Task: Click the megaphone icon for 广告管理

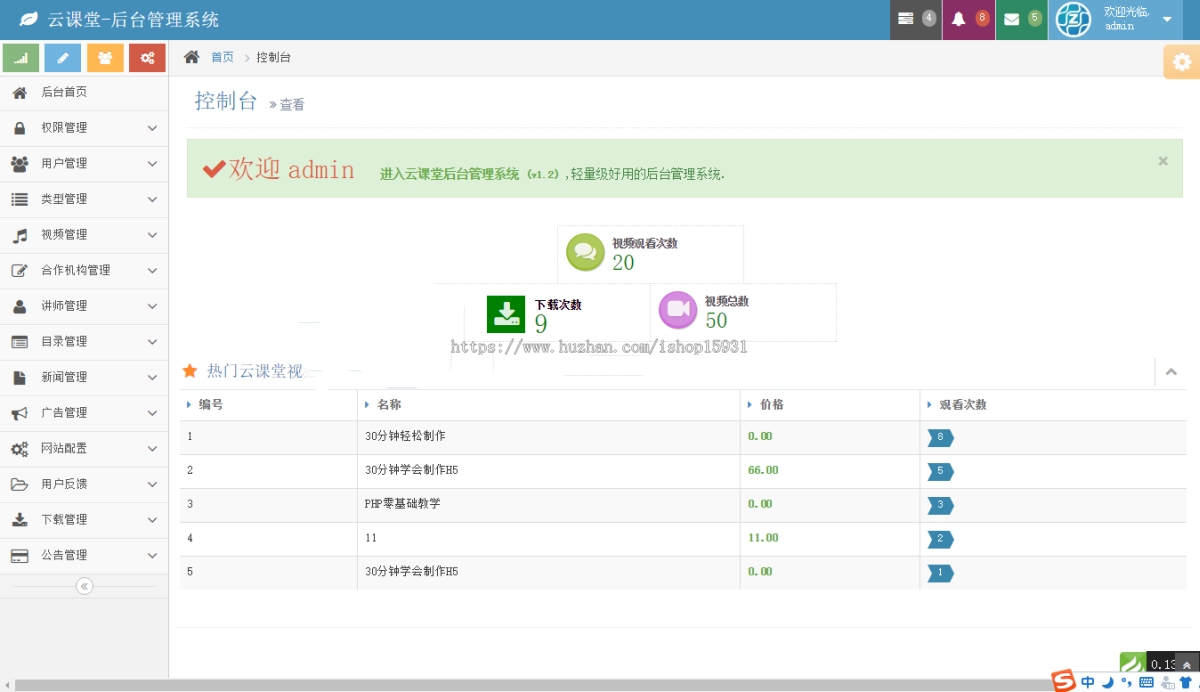Action: [x=19, y=413]
